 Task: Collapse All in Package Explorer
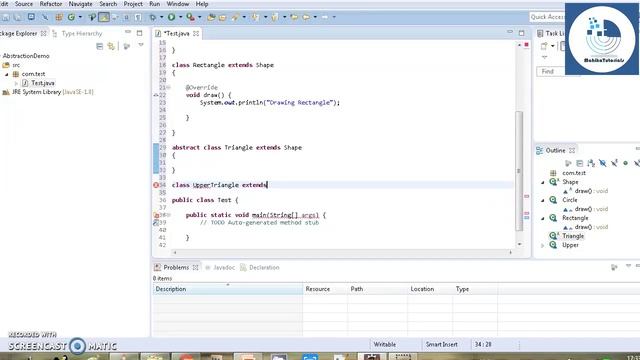pyautogui.click(x=99, y=46)
